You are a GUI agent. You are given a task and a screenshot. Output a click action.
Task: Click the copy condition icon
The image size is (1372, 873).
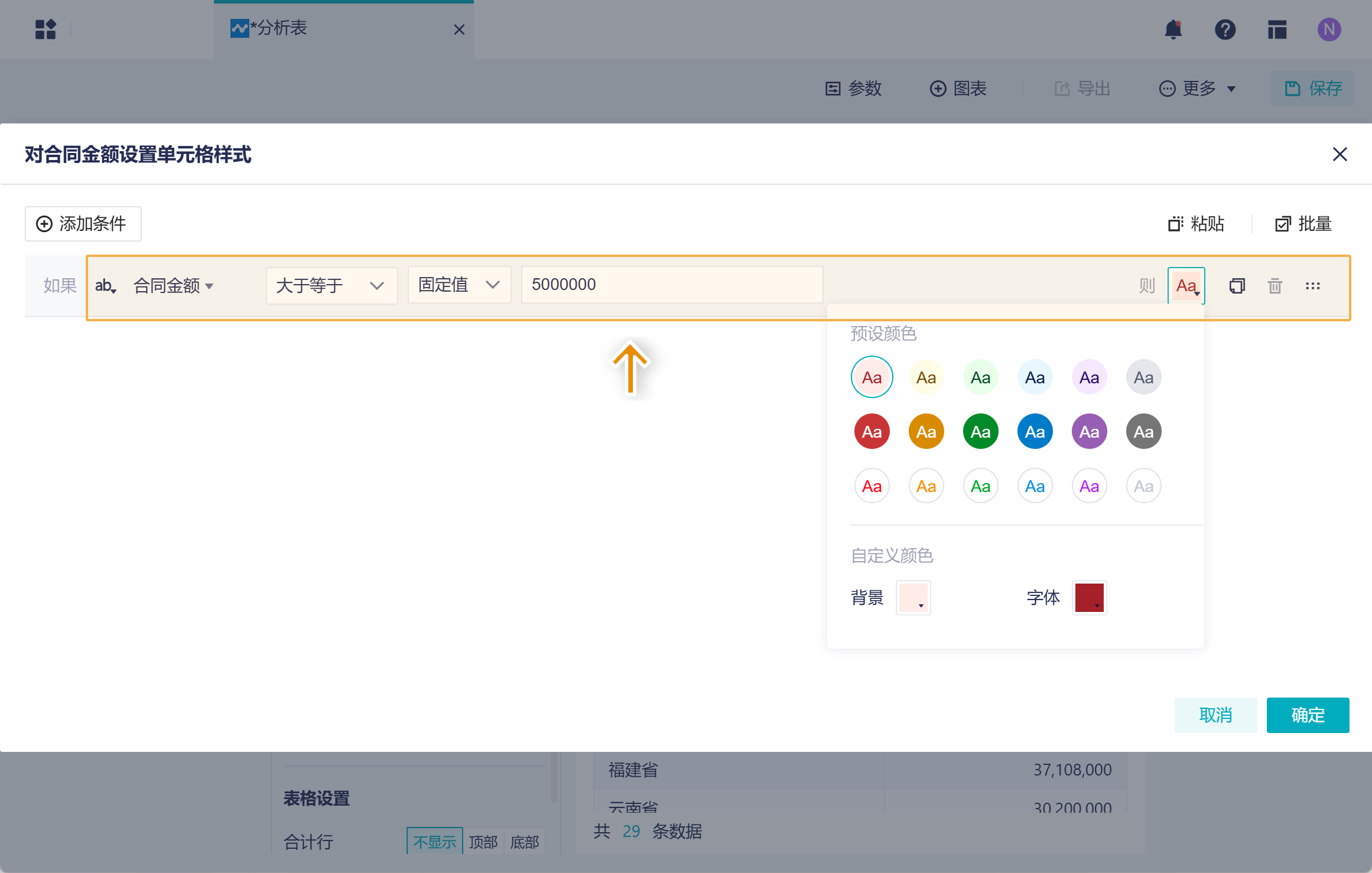tap(1237, 286)
